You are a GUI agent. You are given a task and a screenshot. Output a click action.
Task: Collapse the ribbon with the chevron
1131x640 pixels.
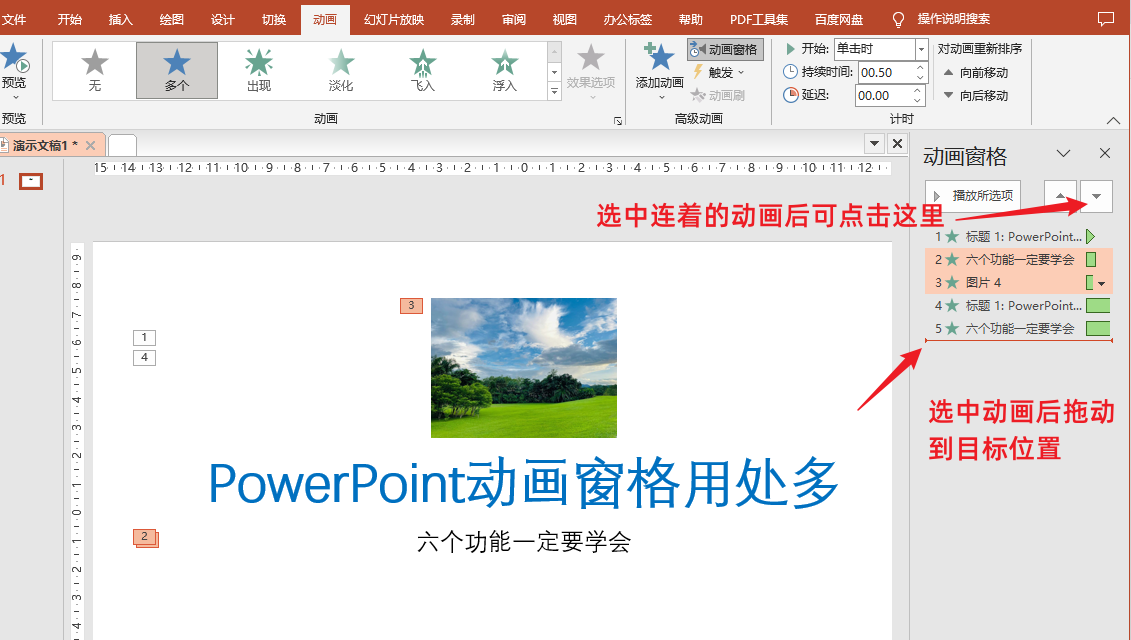coord(1114,120)
